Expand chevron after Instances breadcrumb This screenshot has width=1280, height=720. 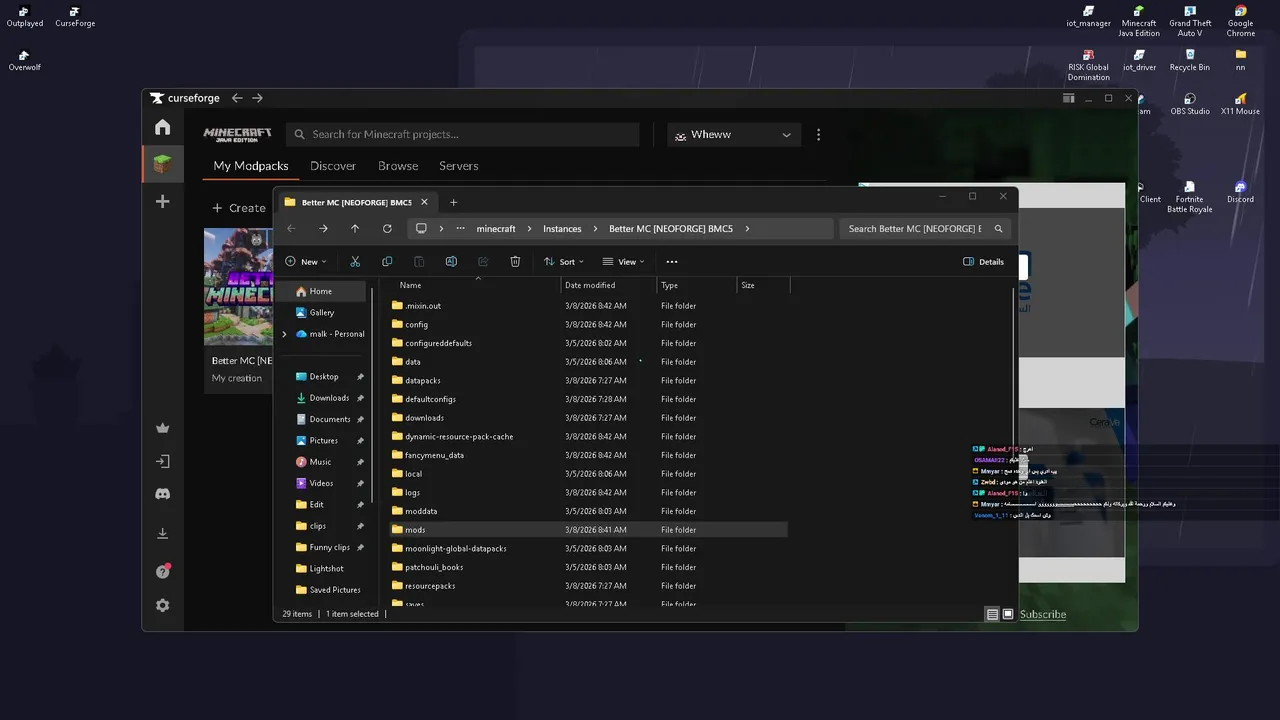pos(595,228)
